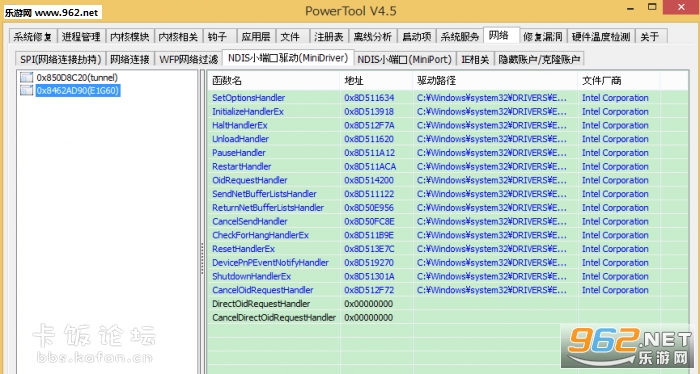Click Intel Corporation in PauseHandler row
Viewport: 700px width, 374px height.
coord(615,153)
